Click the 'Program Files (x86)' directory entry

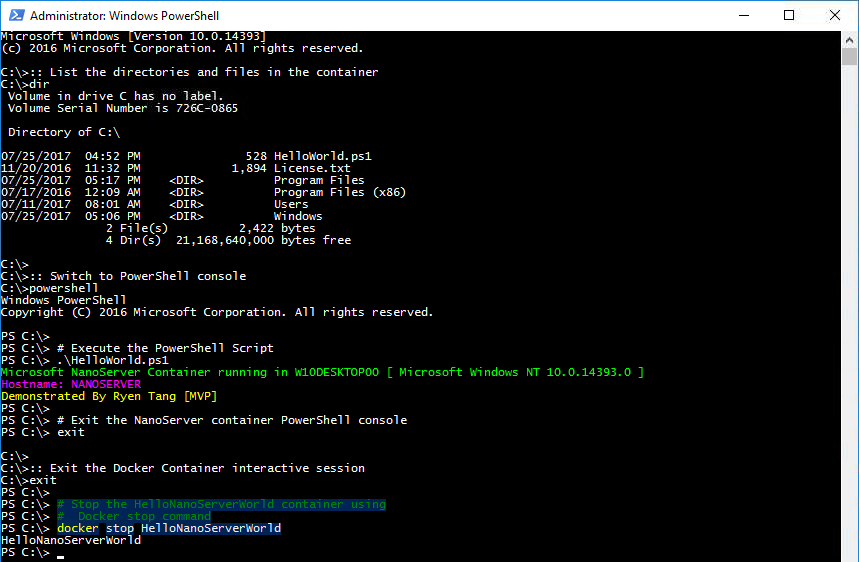(340, 192)
